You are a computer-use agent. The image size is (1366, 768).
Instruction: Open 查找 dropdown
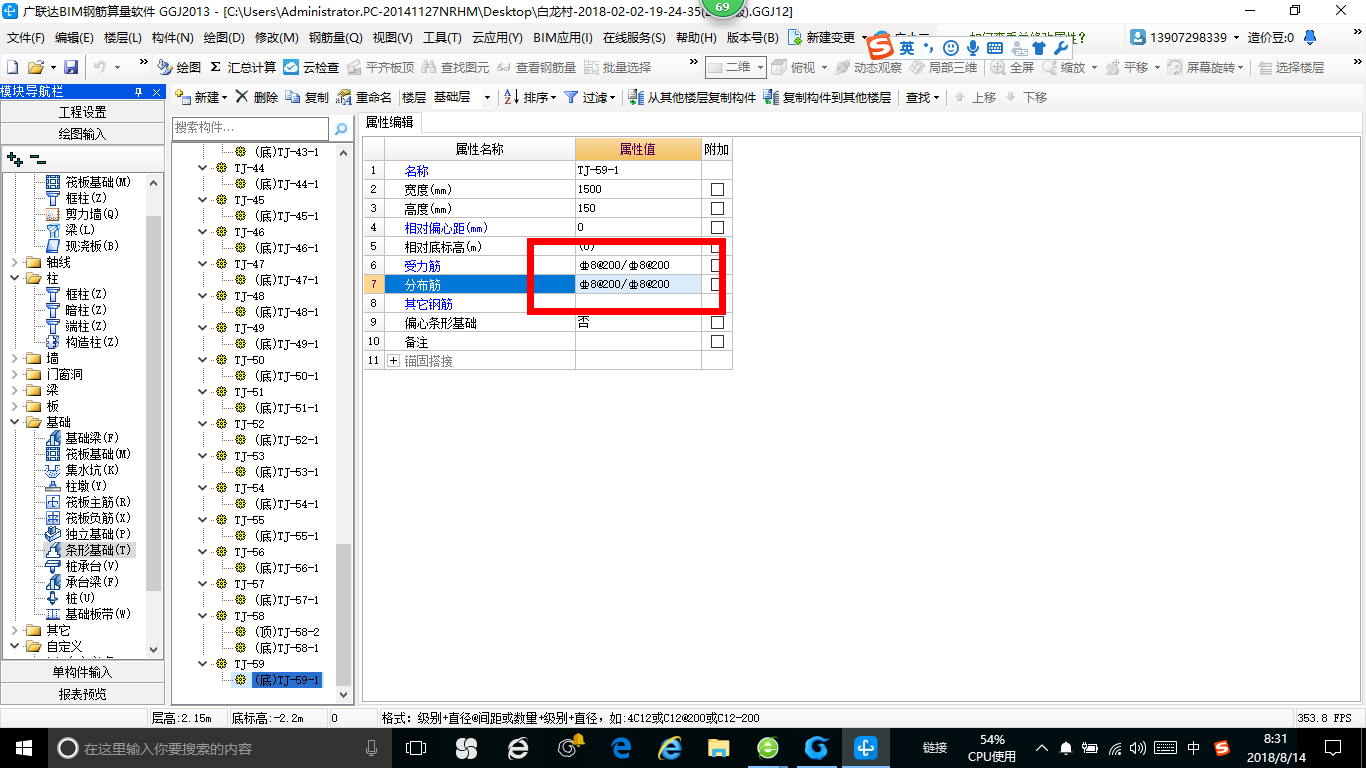click(923, 97)
